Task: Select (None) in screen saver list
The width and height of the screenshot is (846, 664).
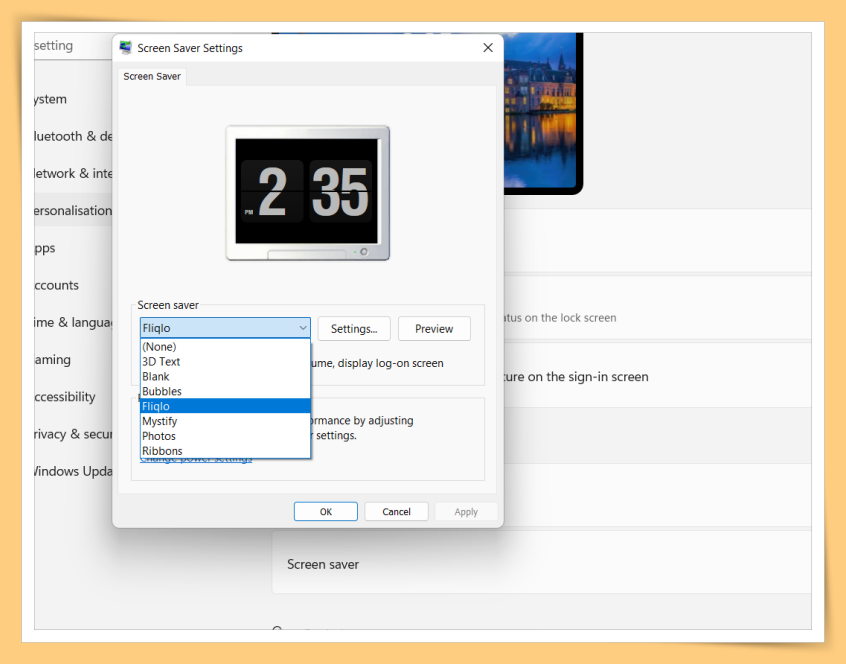Action: pos(225,346)
